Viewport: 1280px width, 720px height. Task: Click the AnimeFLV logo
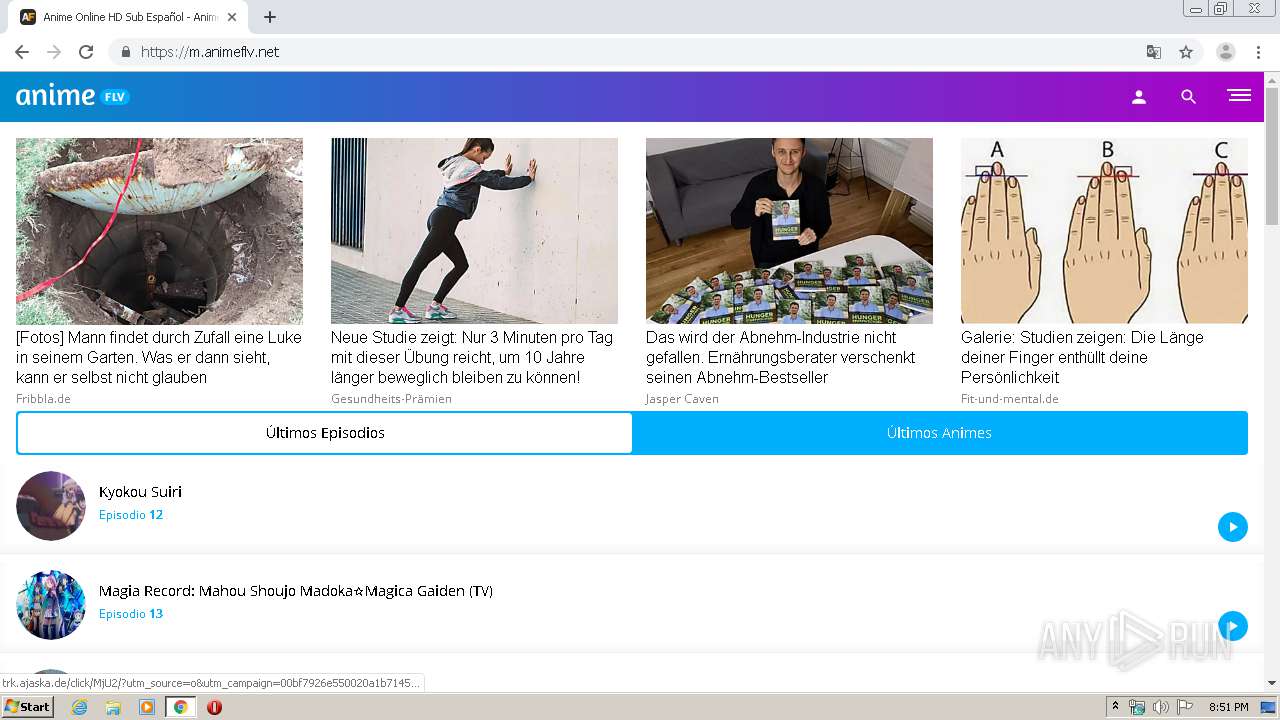tap(73, 96)
